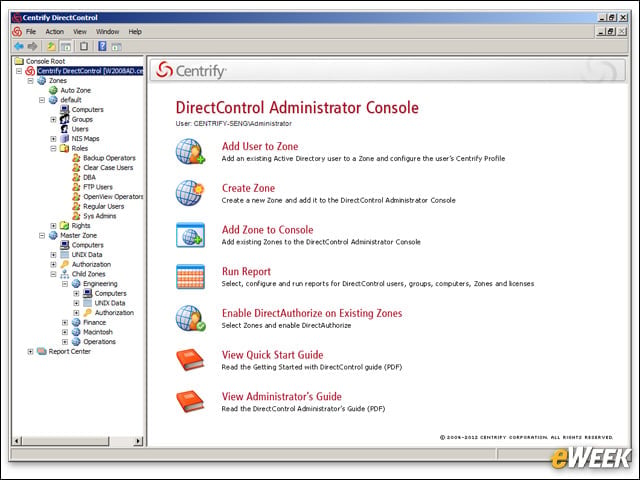Click Enable DirectAuthorize on Existing Zones link

[x=312, y=313]
